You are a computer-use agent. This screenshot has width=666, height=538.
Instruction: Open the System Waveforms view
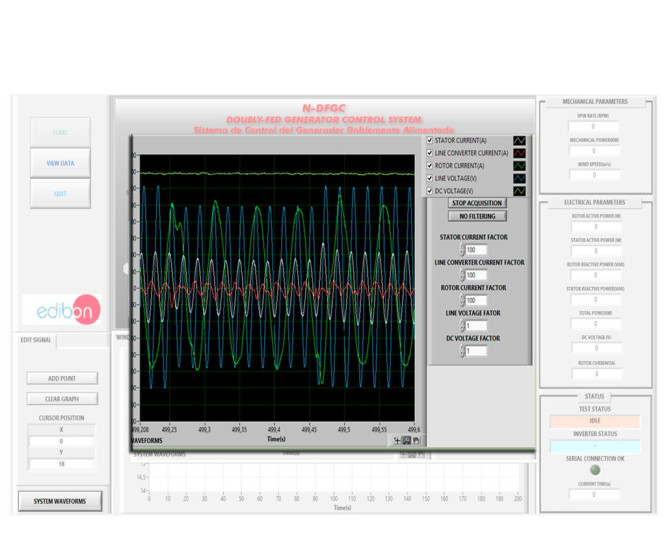click(x=60, y=501)
